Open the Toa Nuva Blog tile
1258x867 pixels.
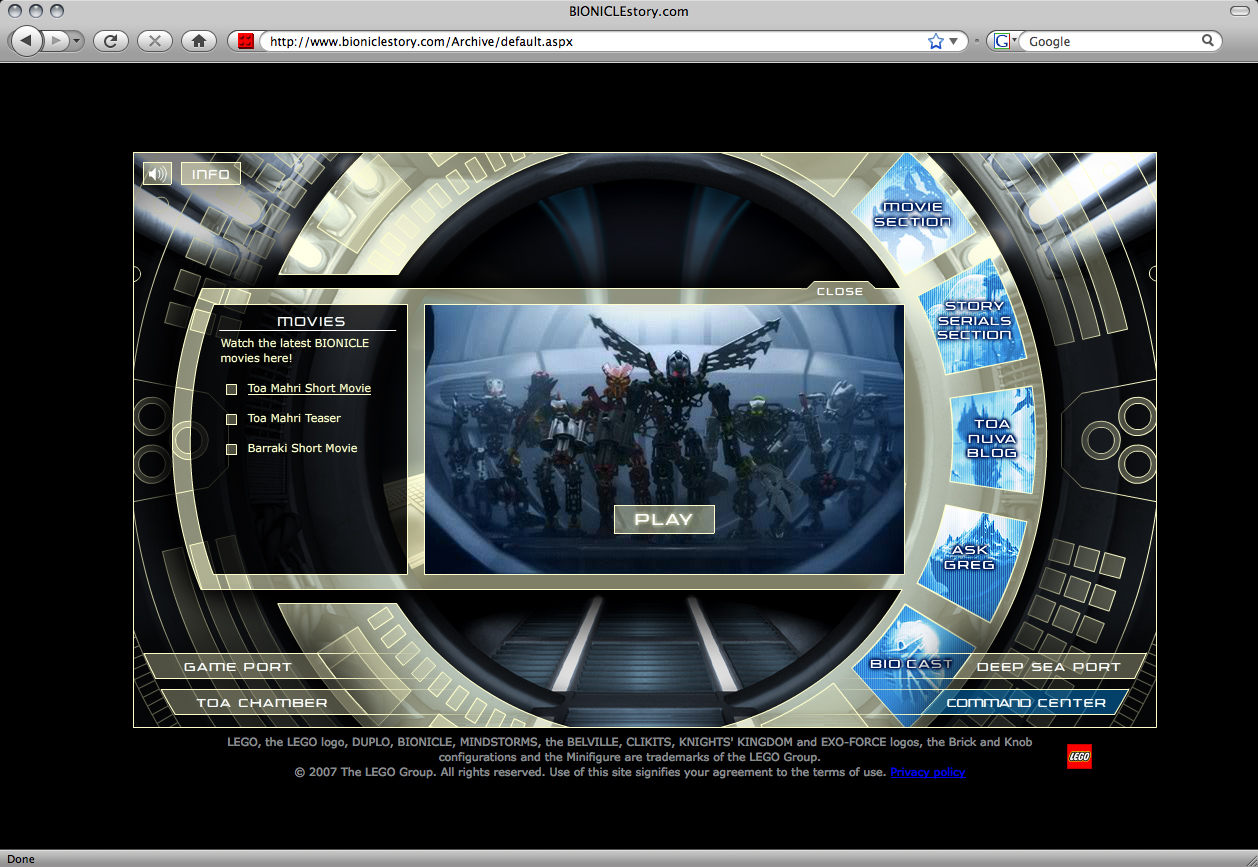(991, 438)
